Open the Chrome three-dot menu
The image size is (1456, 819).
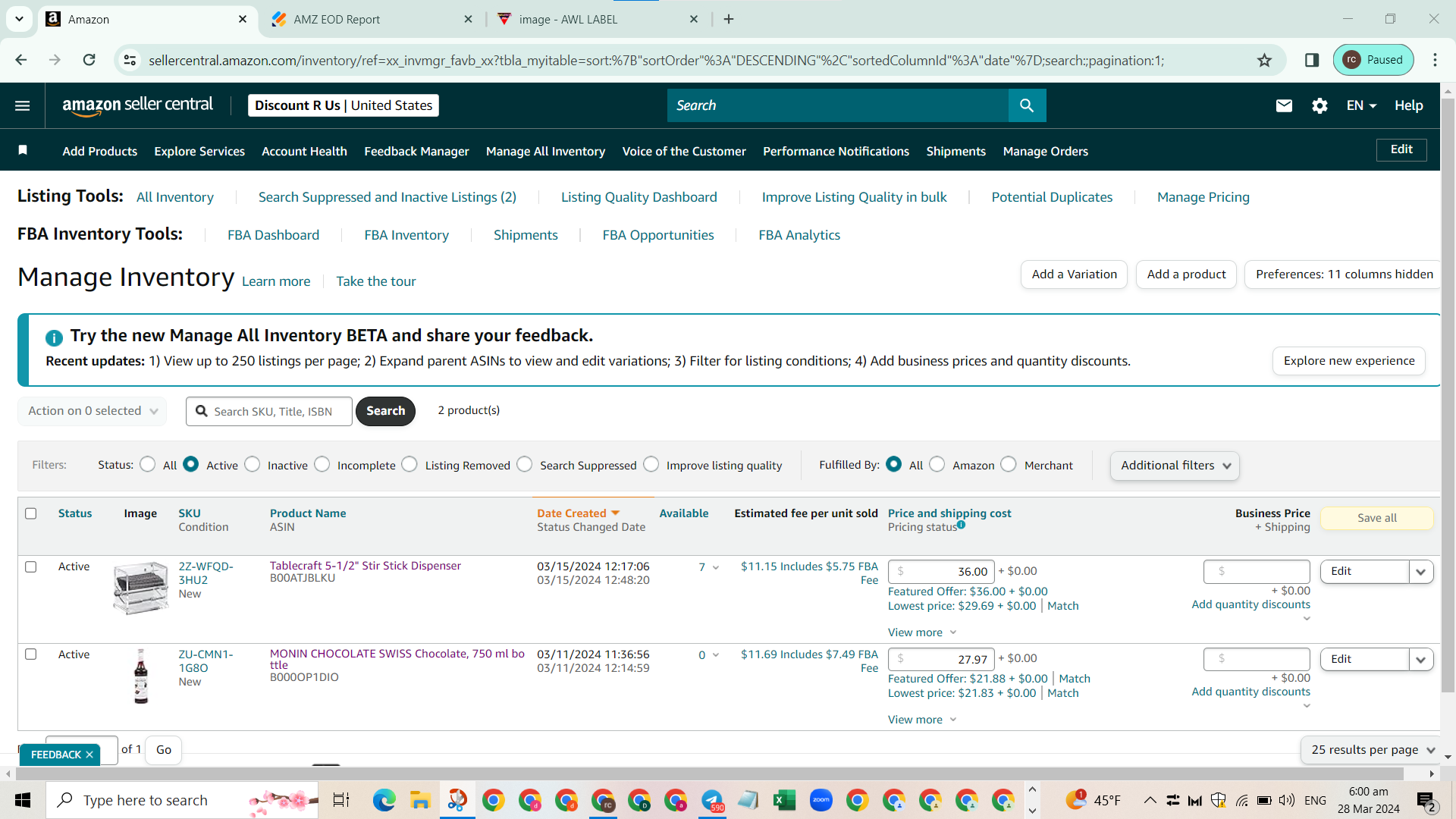pyautogui.click(x=1436, y=60)
